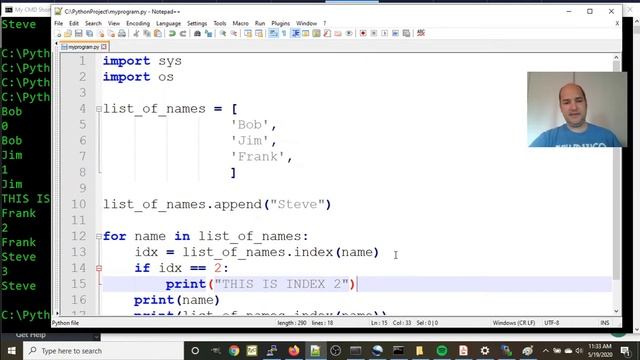Save the file using the Save icon
The height and width of the screenshot is (360, 640).
[79, 33]
